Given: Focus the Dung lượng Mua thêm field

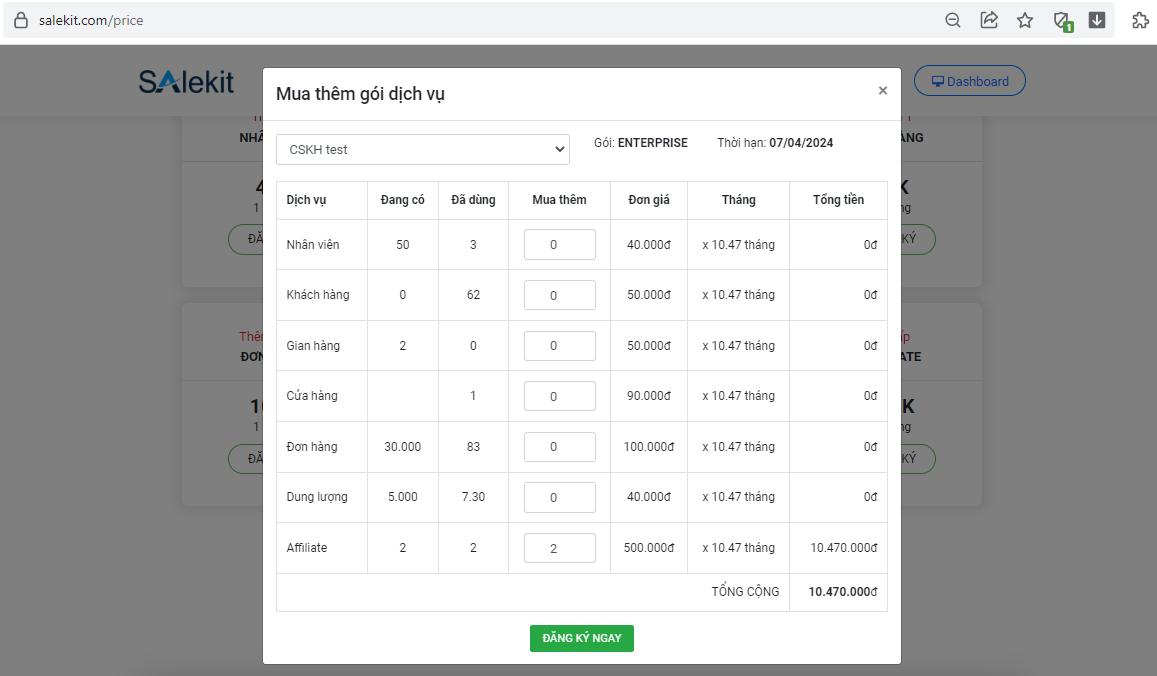Looking at the screenshot, I should coord(559,497).
